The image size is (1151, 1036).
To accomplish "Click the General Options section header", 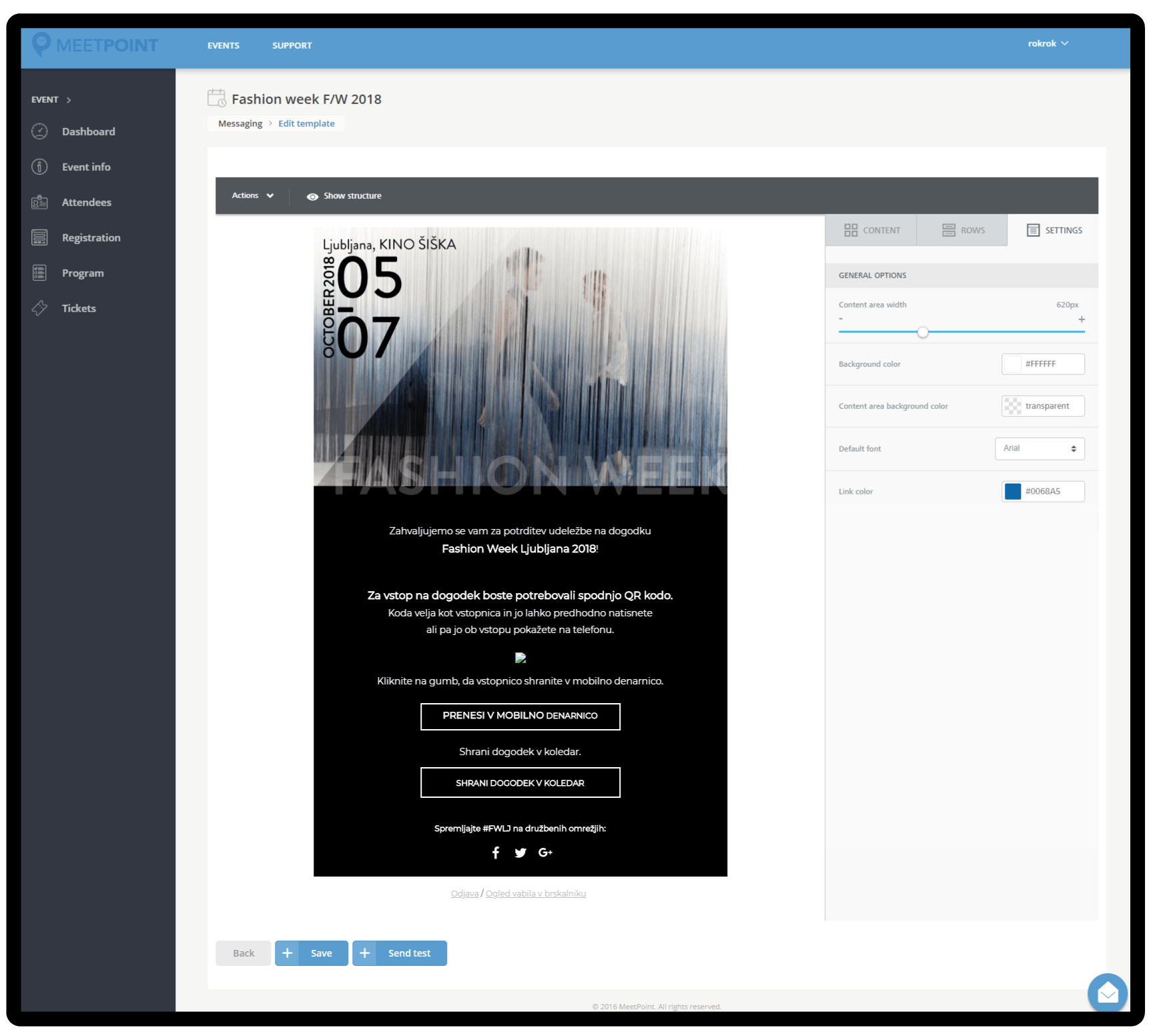I will (962, 276).
